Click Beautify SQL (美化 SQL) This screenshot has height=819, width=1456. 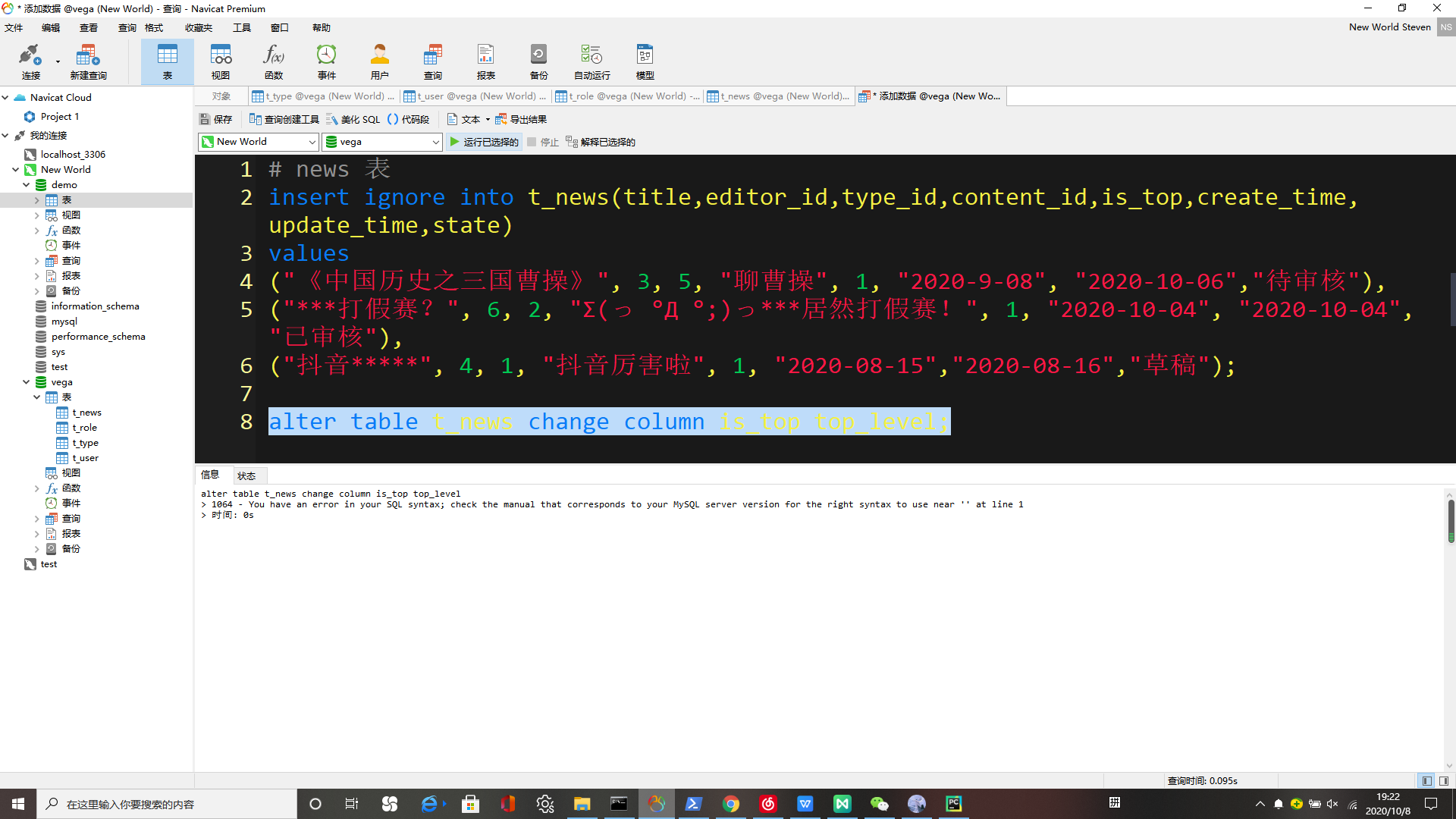click(x=353, y=119)
